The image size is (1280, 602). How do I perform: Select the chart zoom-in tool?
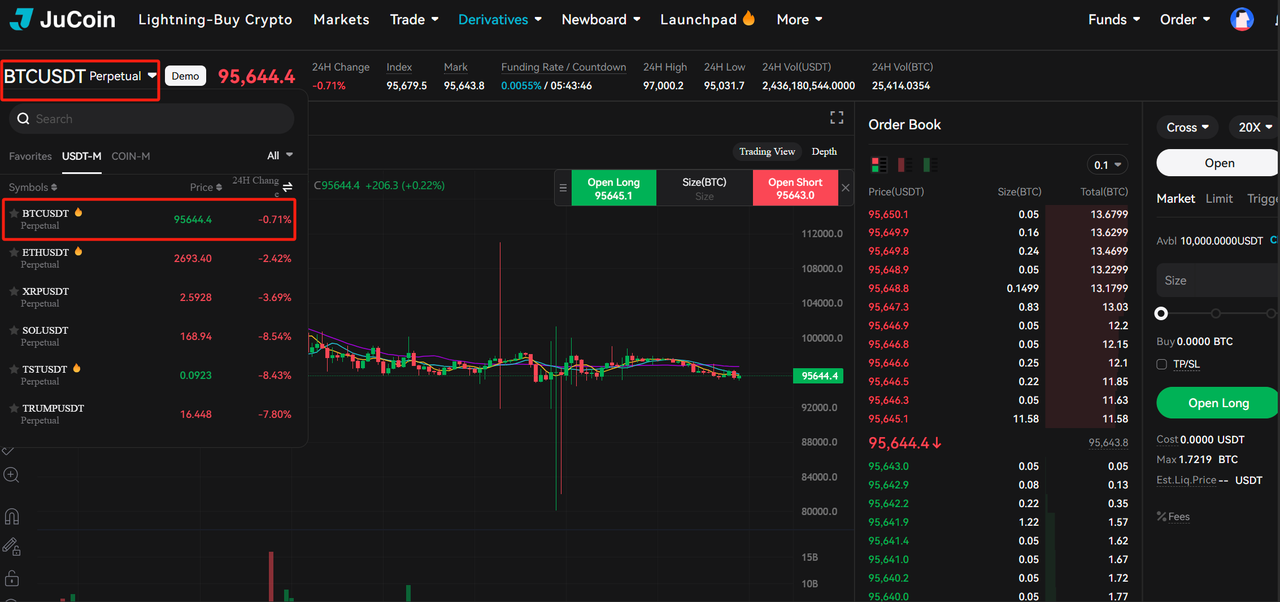point(11,475)
